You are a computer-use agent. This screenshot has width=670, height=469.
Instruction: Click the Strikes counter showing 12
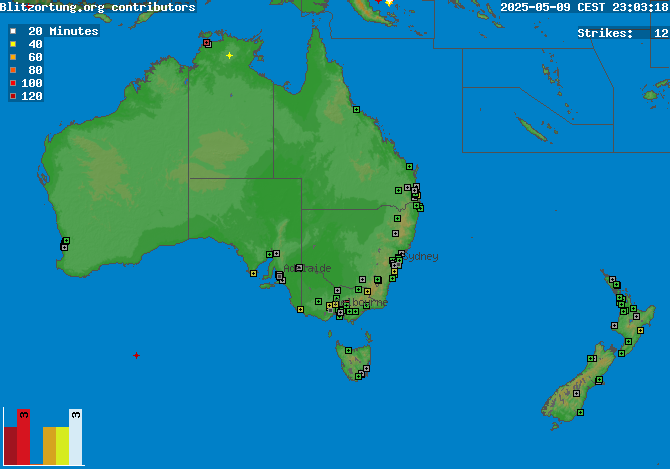(622, 33)
